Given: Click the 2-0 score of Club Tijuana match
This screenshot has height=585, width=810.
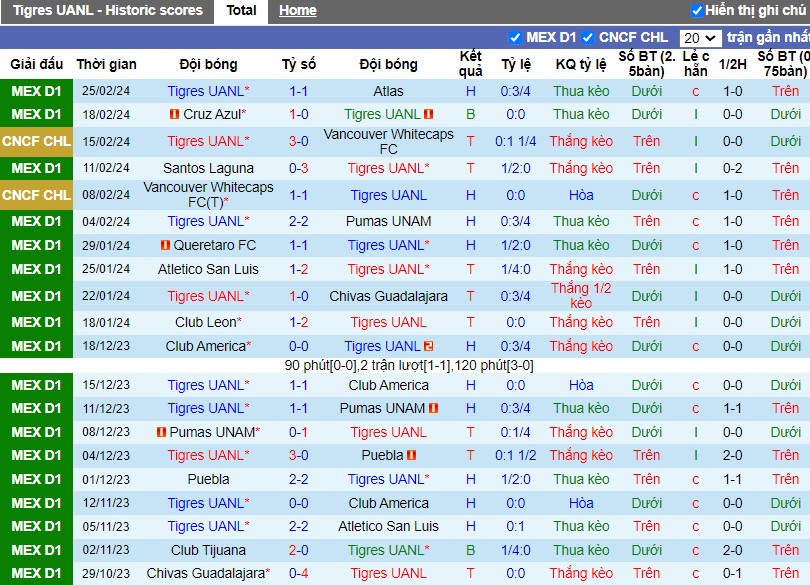Looking at the screenshot, I should pos(299,550).
